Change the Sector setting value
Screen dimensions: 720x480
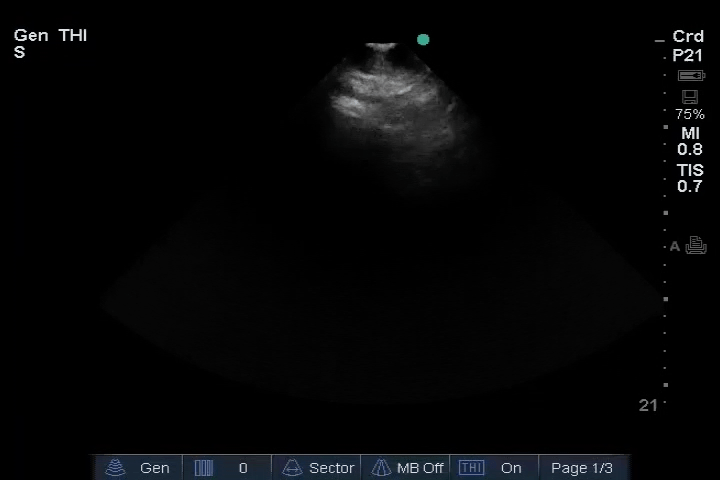pyautogui.click(x=332, y=468)
